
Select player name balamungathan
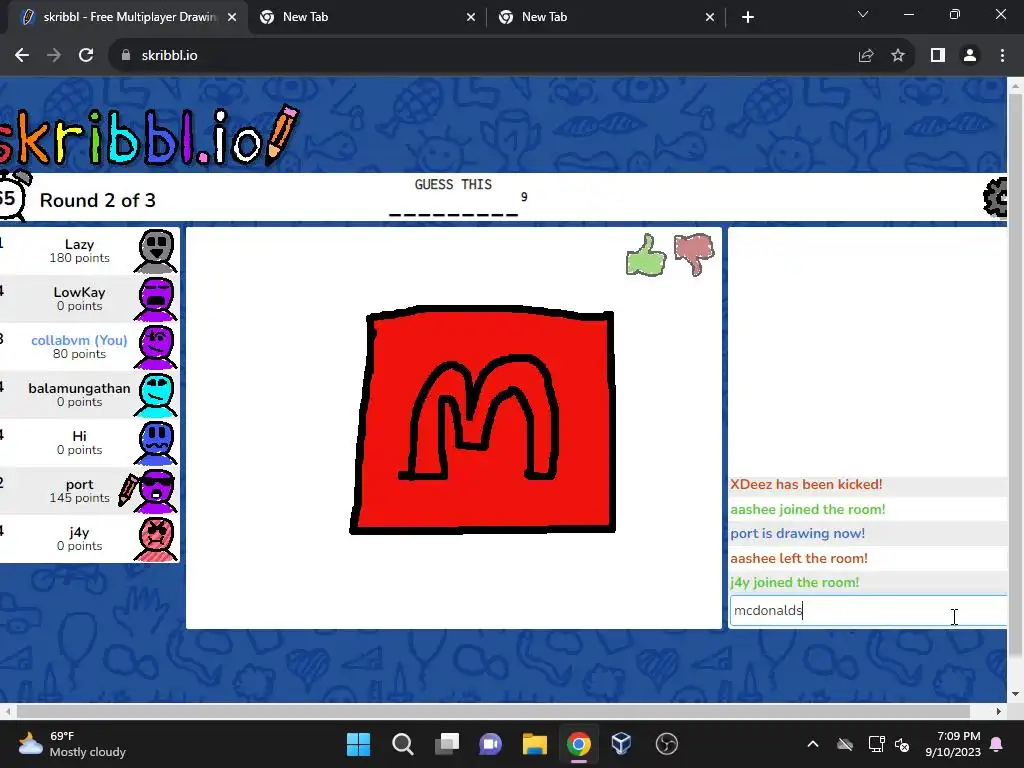point(79,388)
